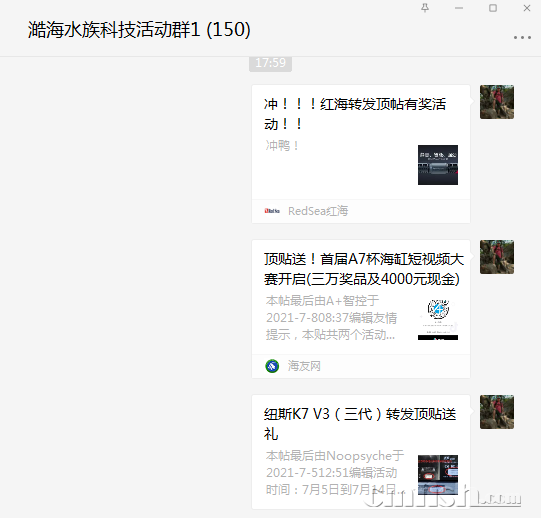
Task: Click the RedSea红海 source logo icon
Action: pos(272,211)
